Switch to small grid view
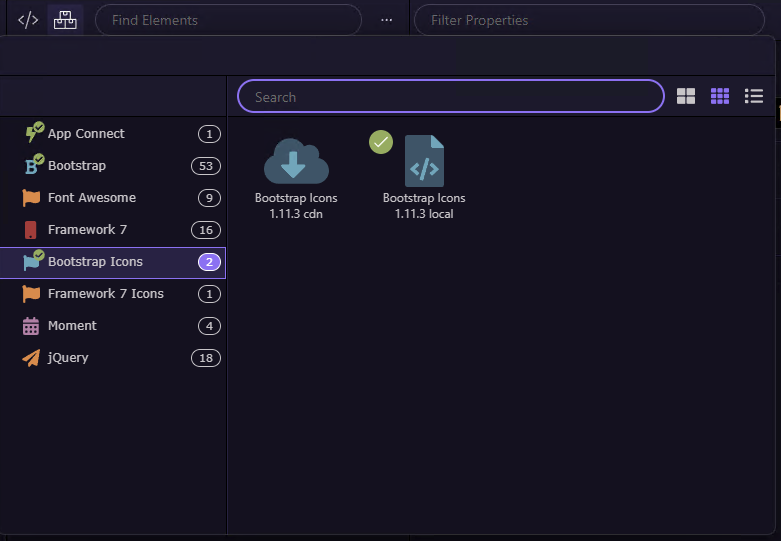781x541 pixels. coord(720,96)
